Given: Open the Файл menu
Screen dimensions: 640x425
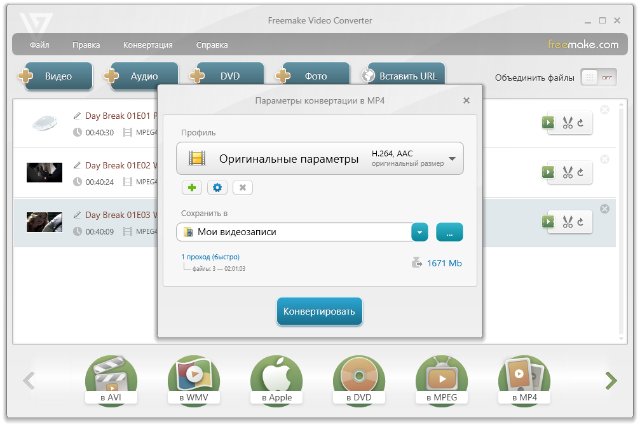Looking at the screenshot, I should [40, 45].
